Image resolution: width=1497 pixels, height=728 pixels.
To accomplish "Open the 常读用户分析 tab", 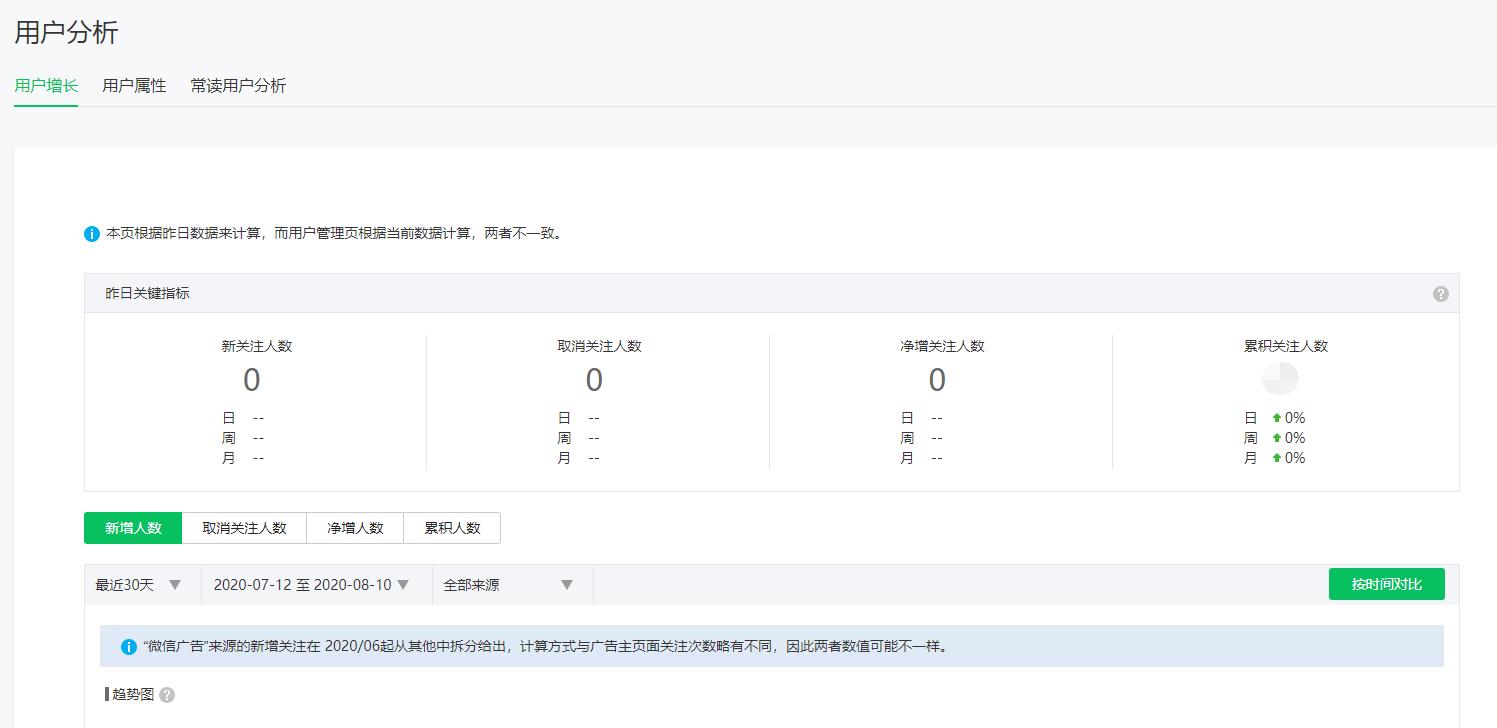I will tap(238, 86).
